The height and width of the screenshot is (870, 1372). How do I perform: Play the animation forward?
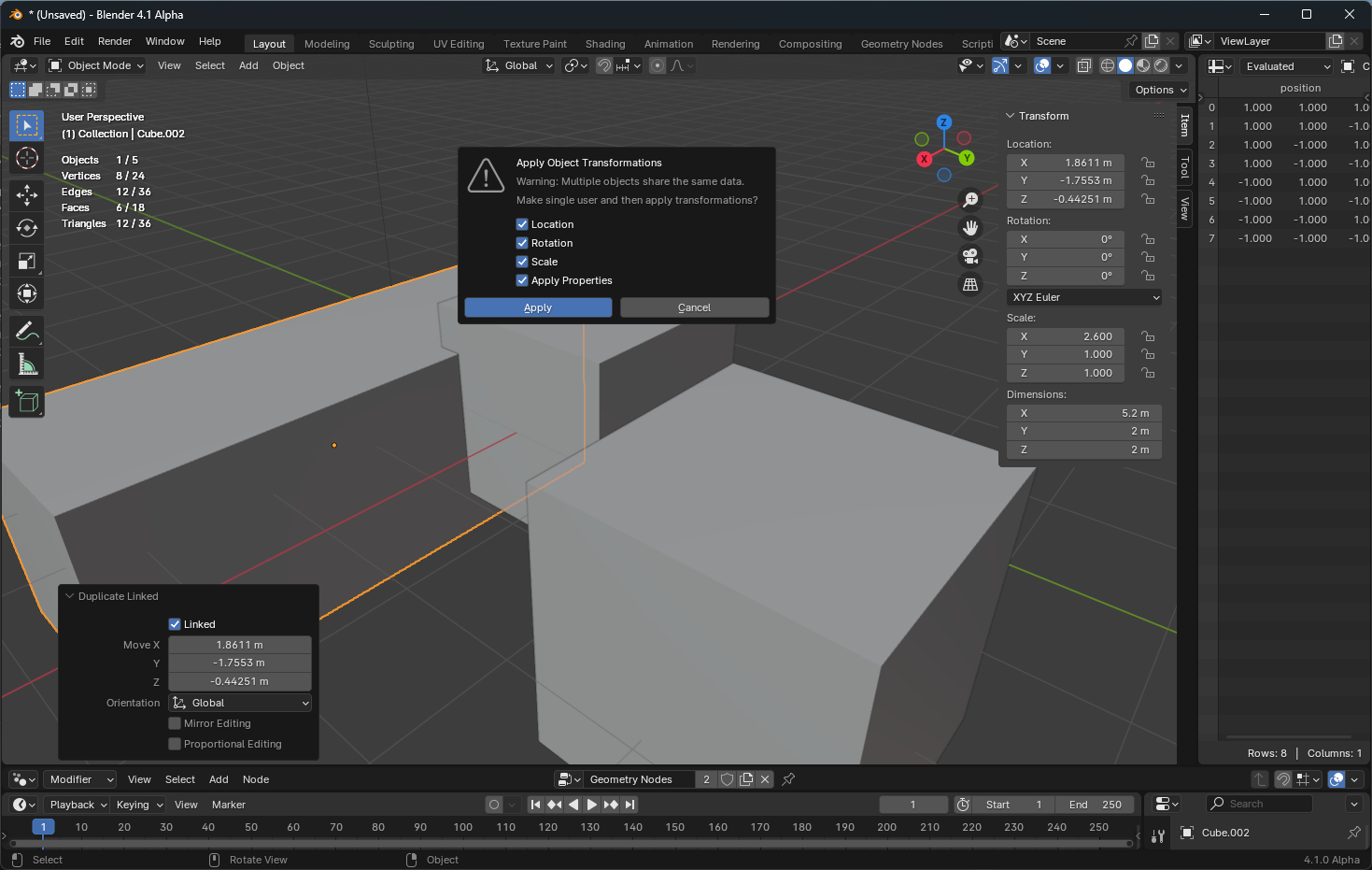[x=591, y=805]
